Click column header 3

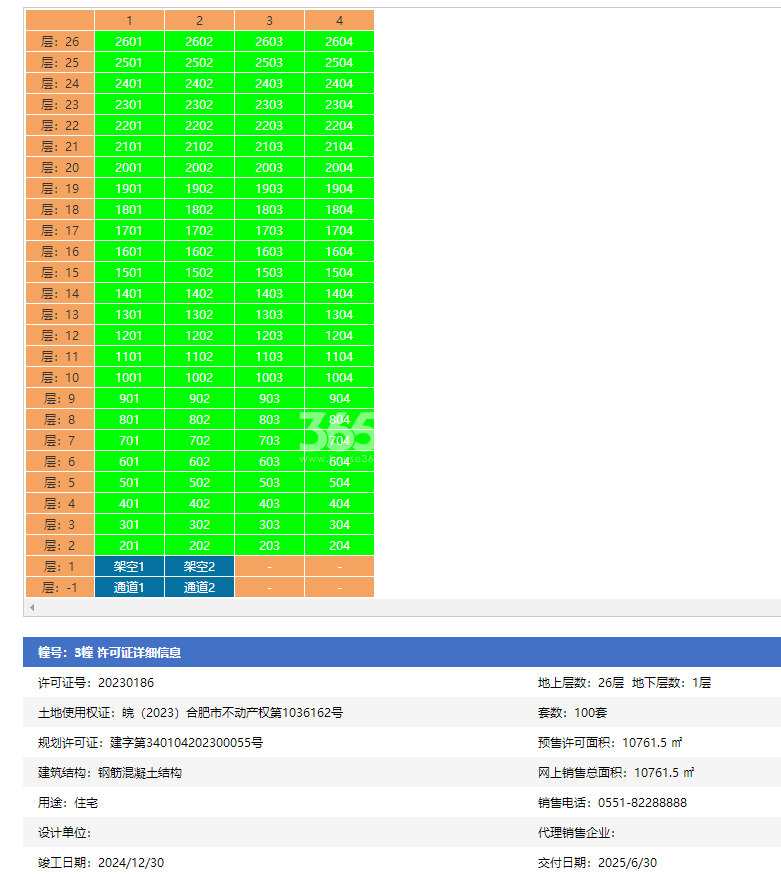(269, 21)
